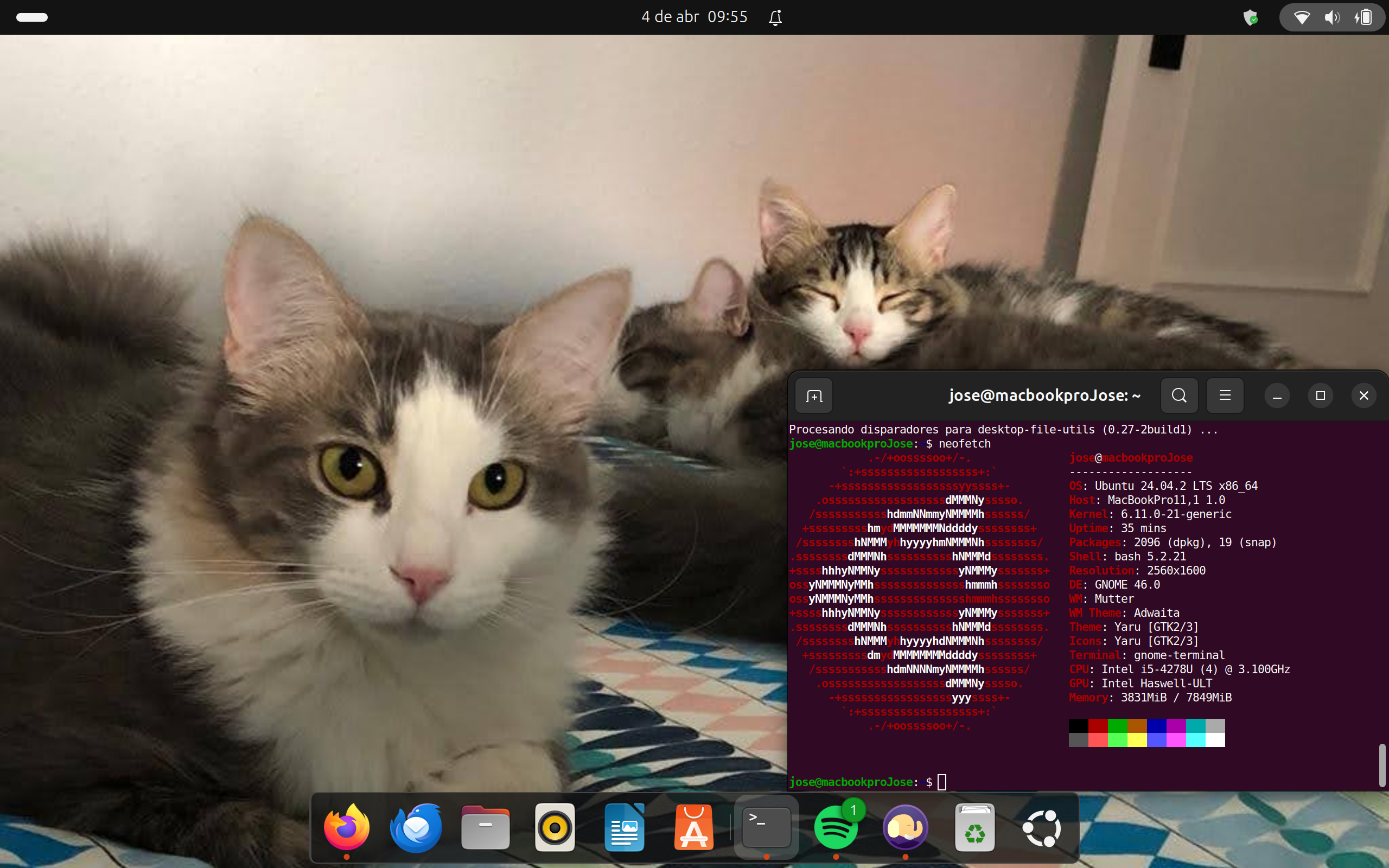The height and width of the screenshot is (868, 1389).
Task: Click the terminal title jose@macbookproJose: ~
Action: click(x=1044, y=395)
